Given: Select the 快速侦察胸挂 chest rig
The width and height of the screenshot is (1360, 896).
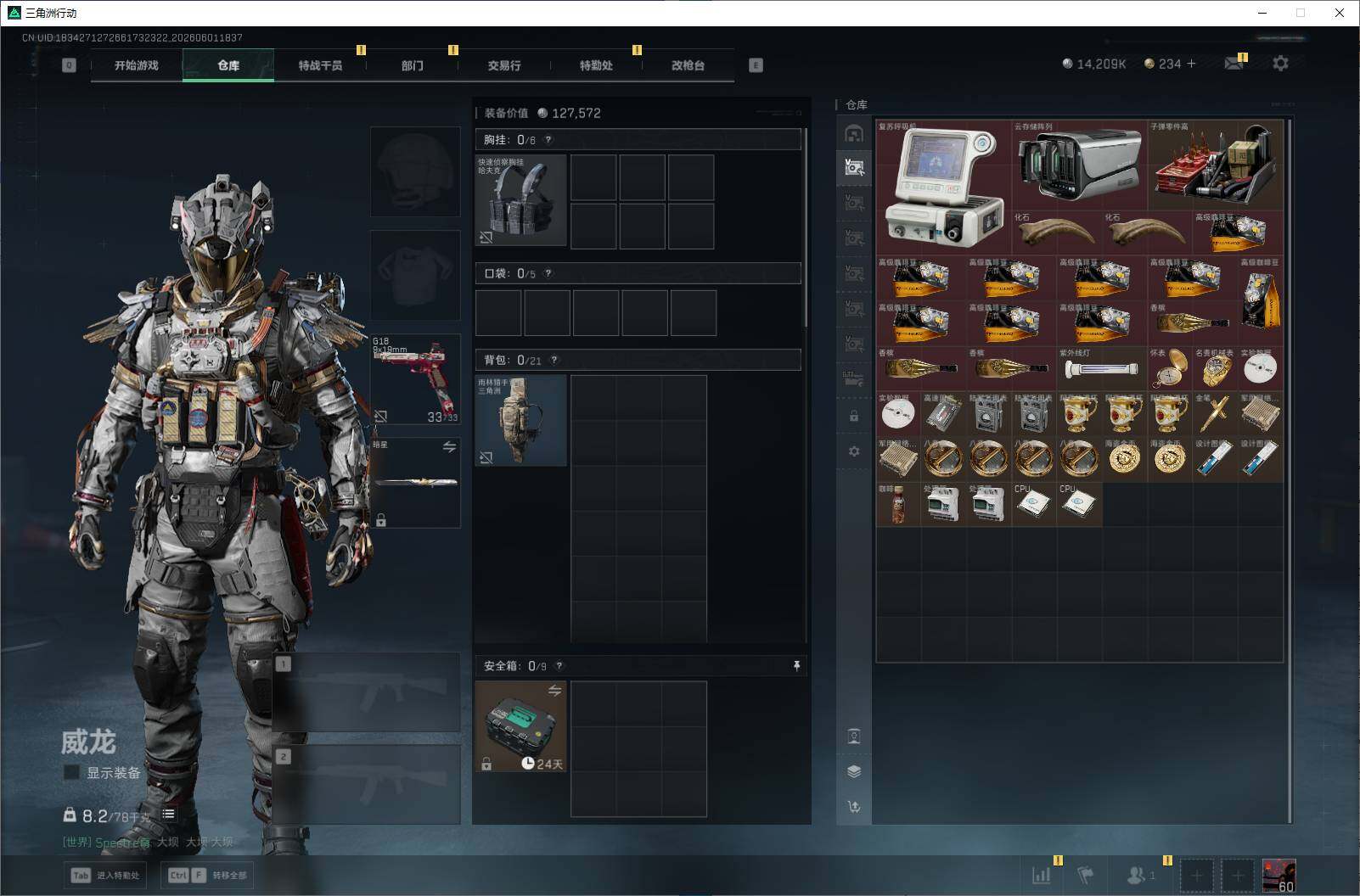Looking at the screenshot, I should pos(521,200).
